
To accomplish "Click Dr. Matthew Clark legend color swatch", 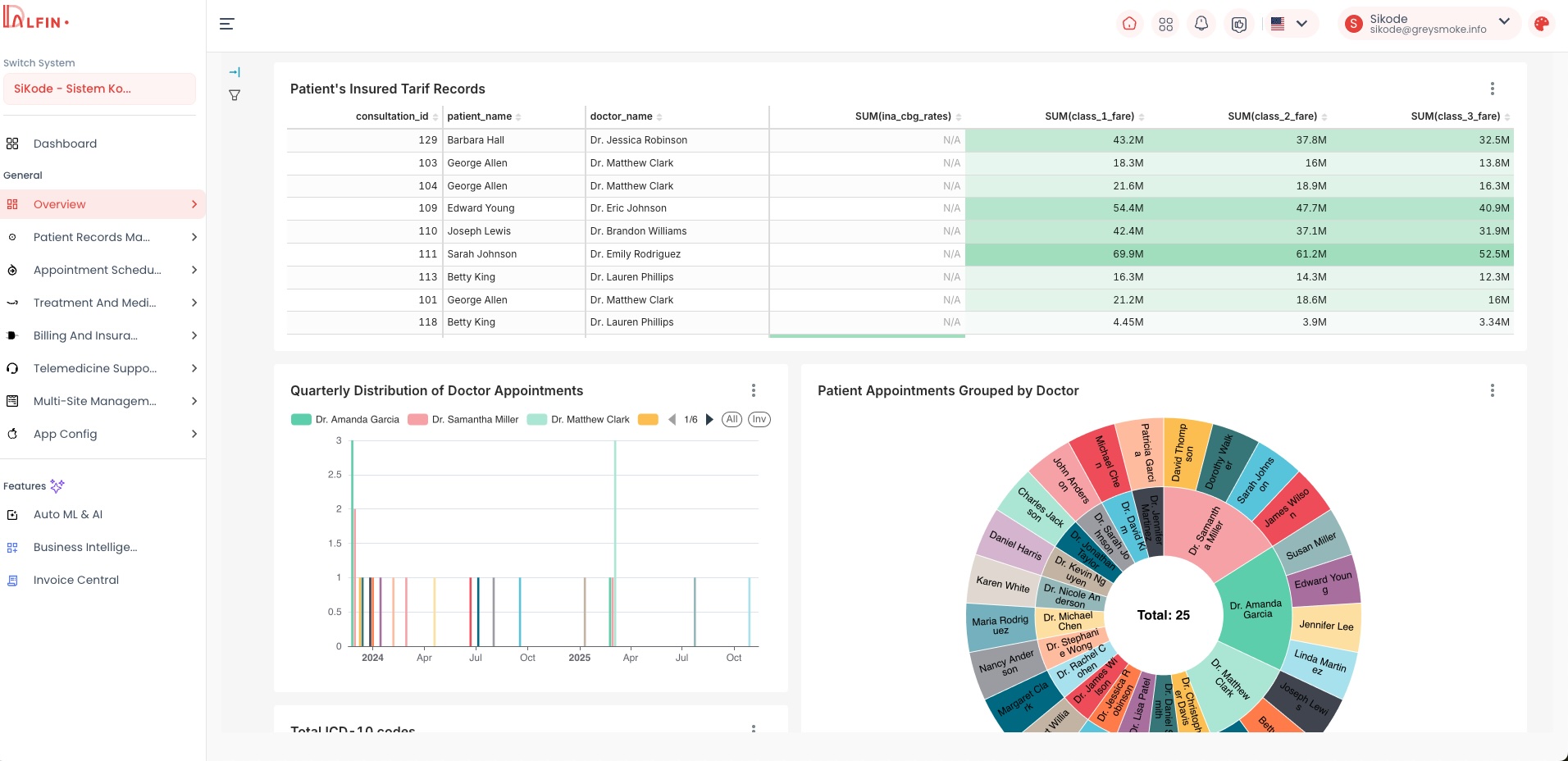I will tap(537, 420).
